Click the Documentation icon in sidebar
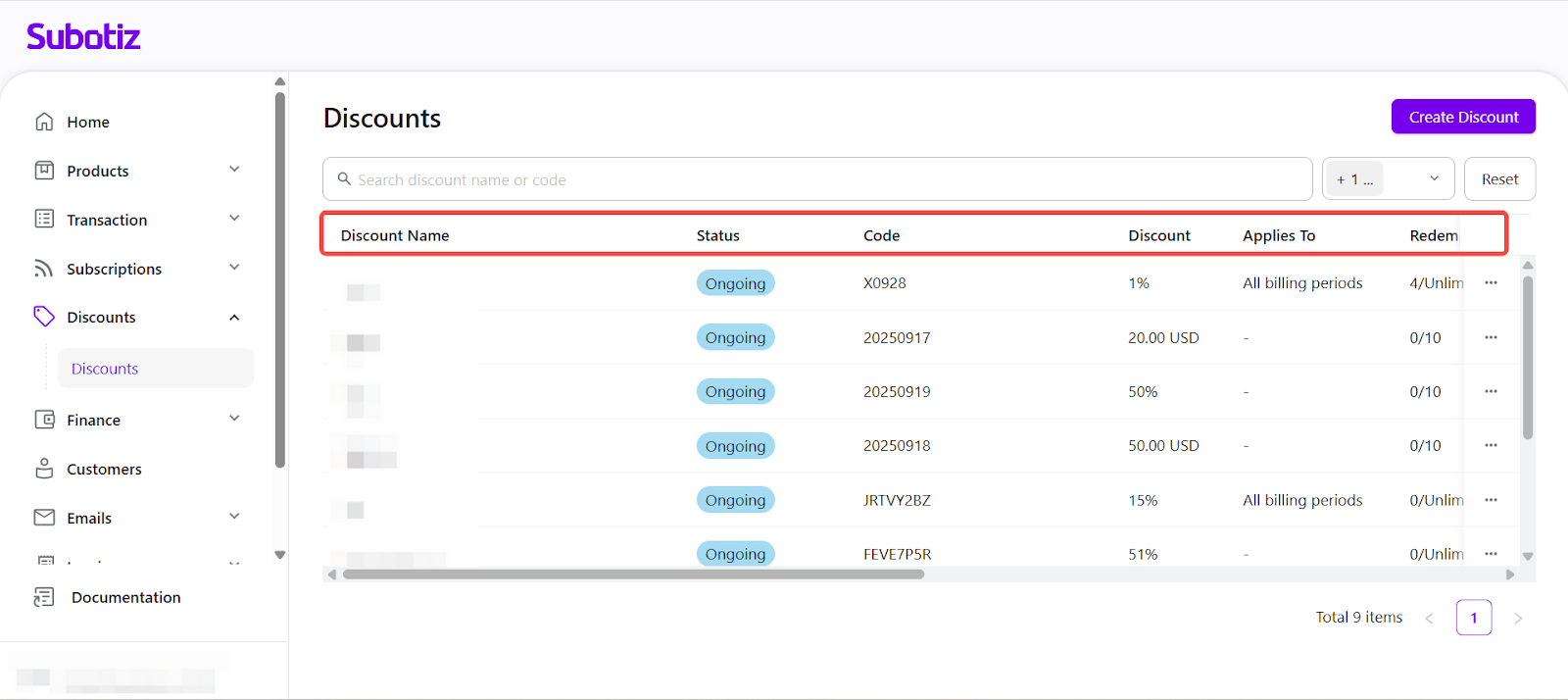The image size is (1568, 700). [x=44, y=597]
